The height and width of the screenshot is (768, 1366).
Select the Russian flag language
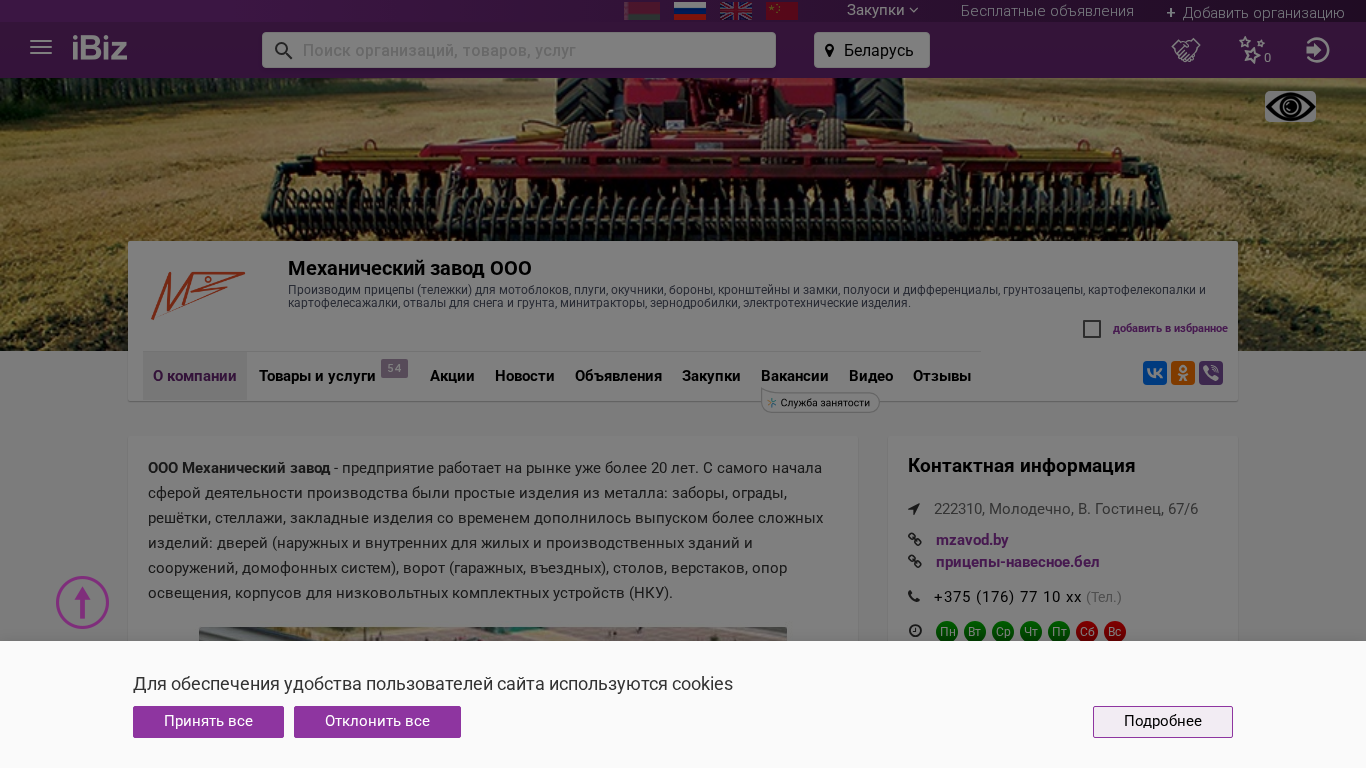(690, 11)
